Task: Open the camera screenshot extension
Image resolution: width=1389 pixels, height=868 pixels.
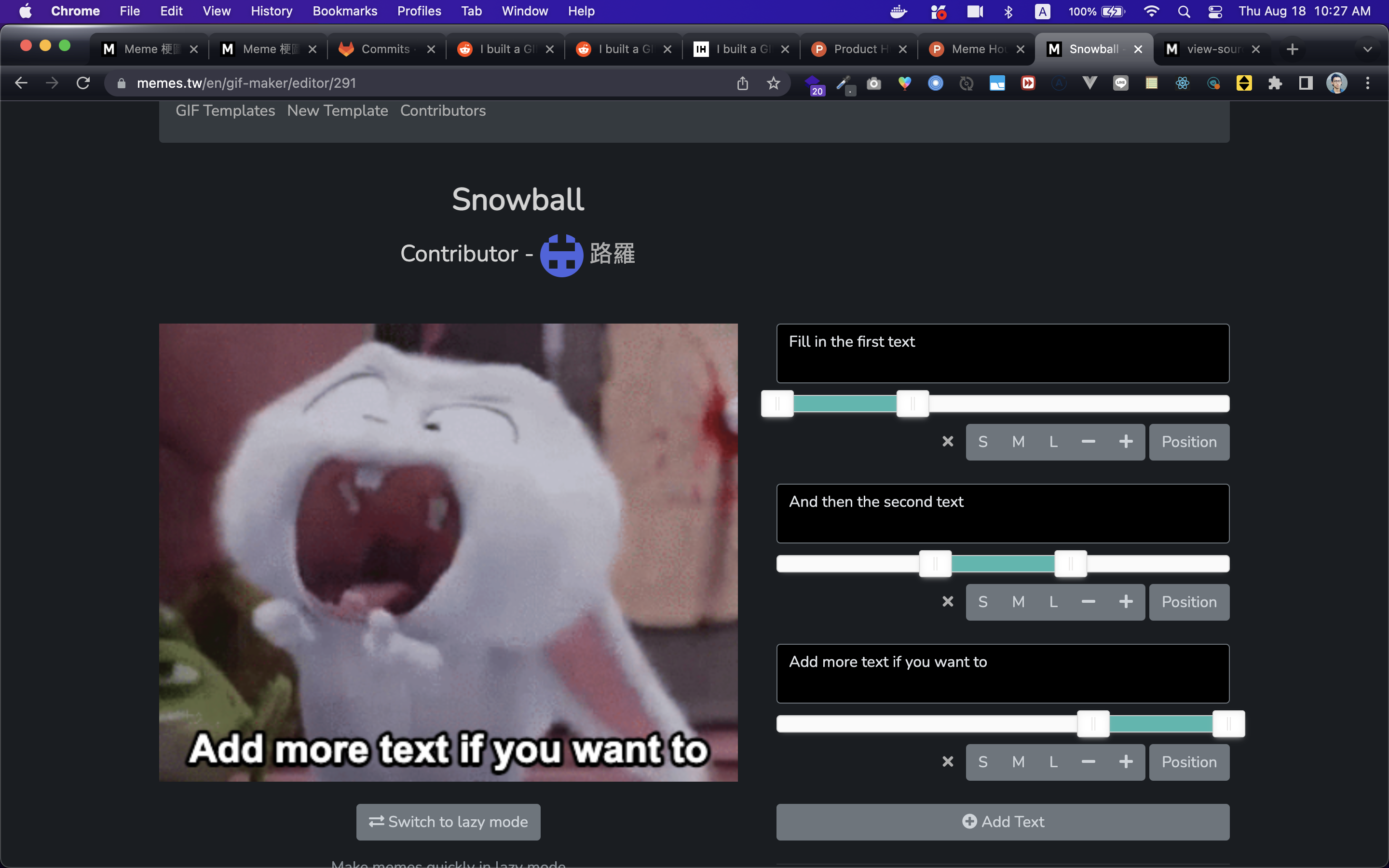Action: (x=873, y=83)
